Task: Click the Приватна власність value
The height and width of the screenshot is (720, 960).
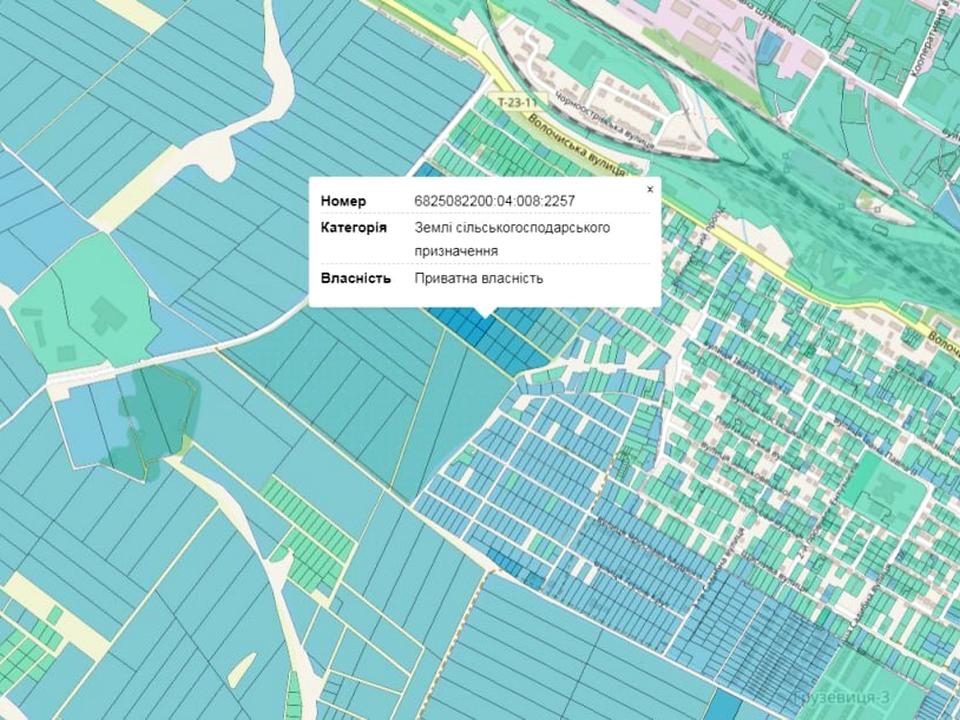Action: pos(479,277)
